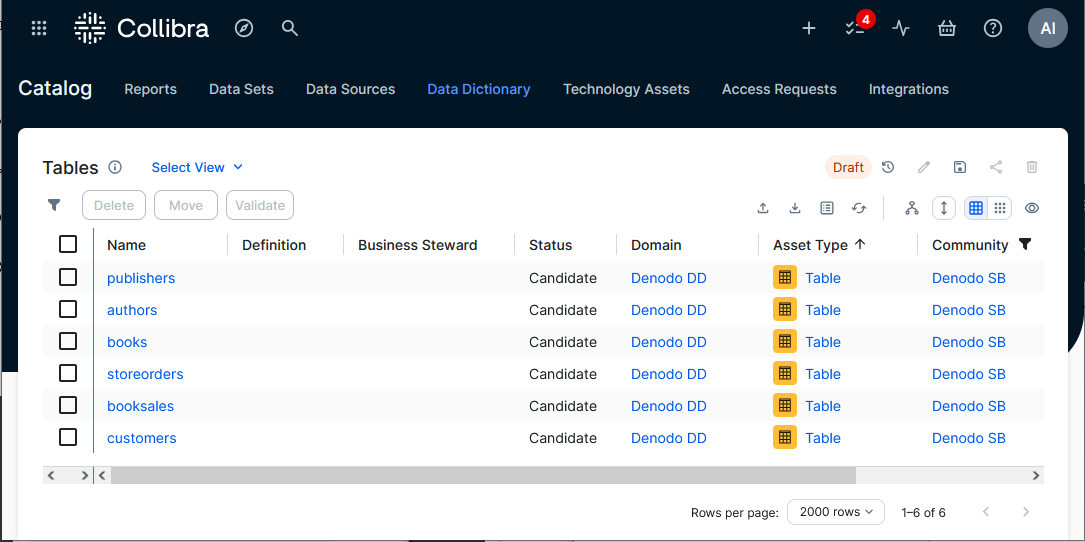Open the apps grid menu
This screenshot has width=1085, height=542.
[39, 28]
